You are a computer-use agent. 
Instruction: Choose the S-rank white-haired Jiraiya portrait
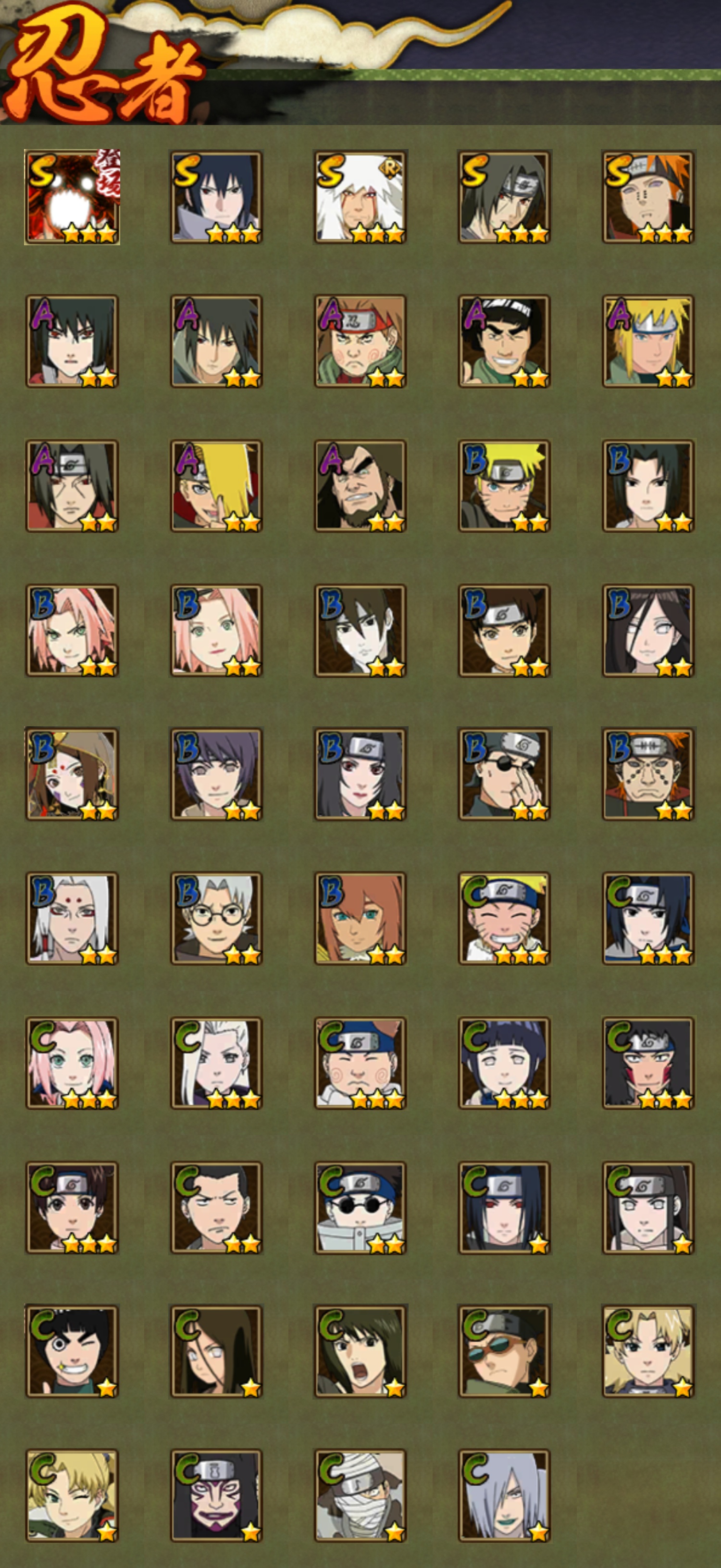point(360,197)
